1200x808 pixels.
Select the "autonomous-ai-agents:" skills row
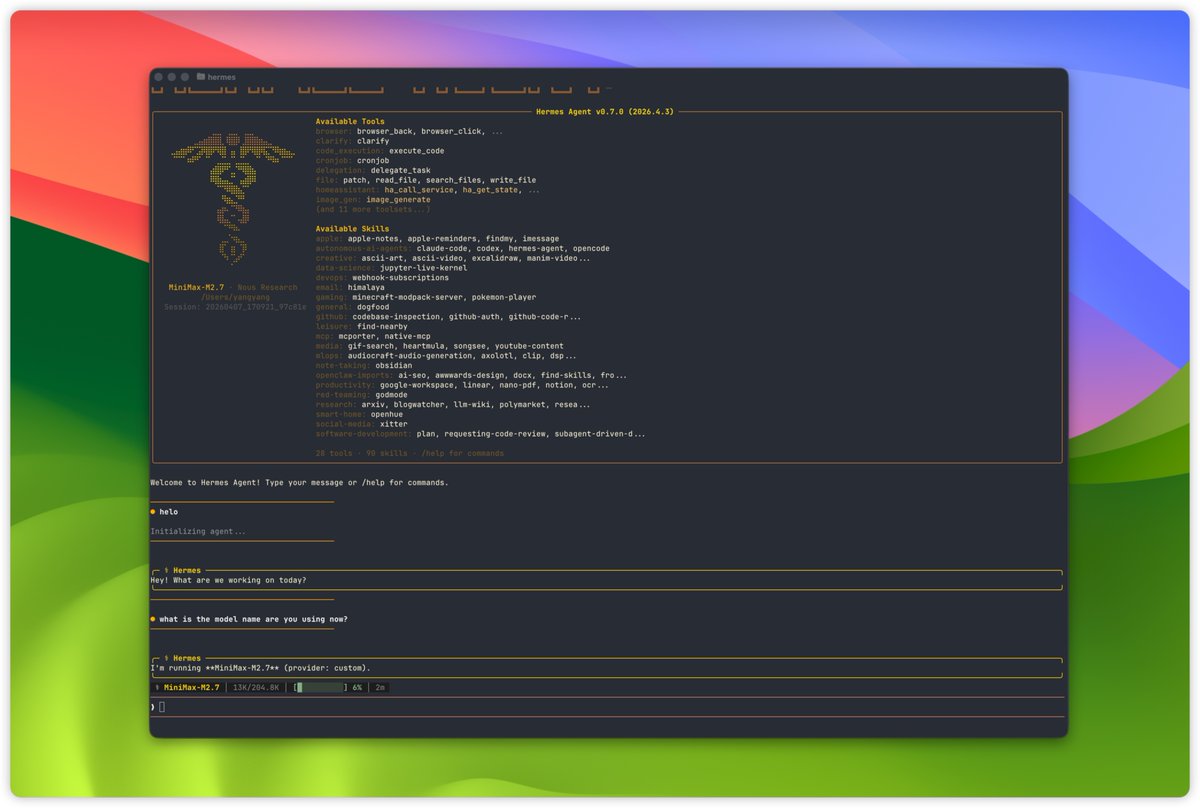click(463, 249)
